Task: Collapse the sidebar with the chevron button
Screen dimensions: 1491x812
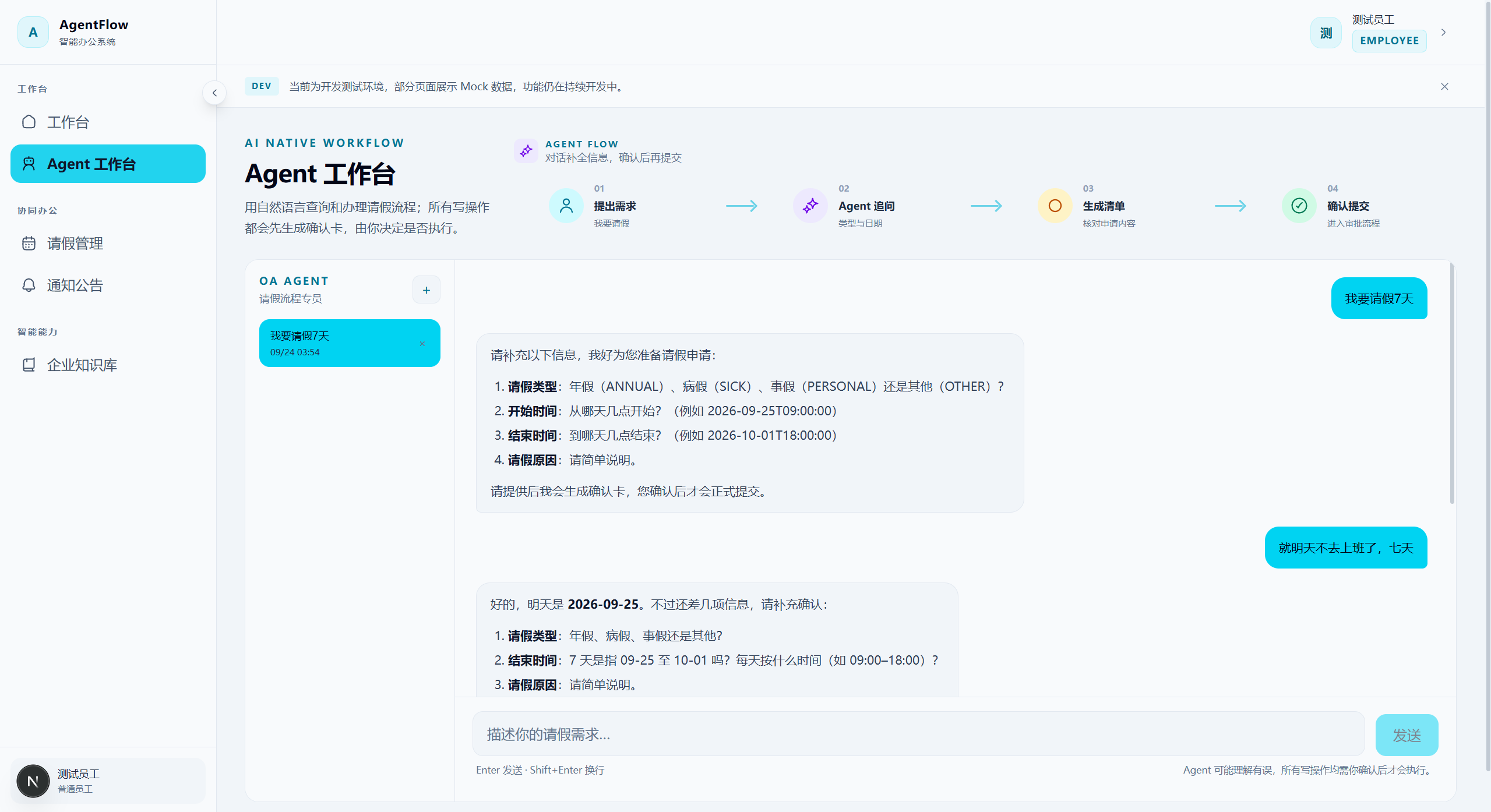Action: click(214, 93)
